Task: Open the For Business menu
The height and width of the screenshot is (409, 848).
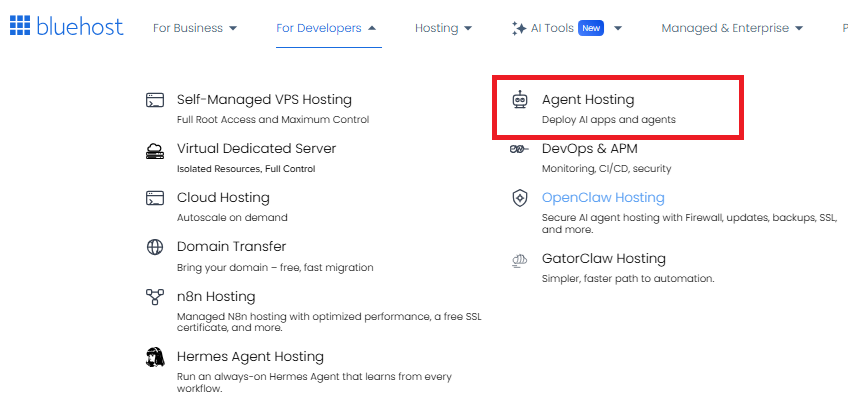Action: (x=188, y=28)
